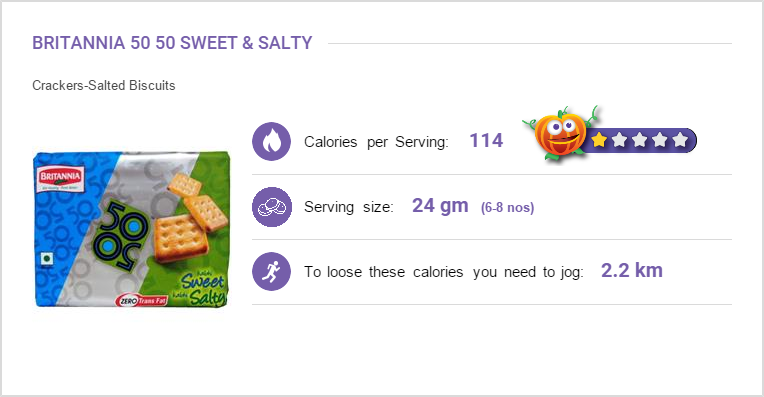The width and height of the screenshot is (764, 397).
Task: Click the Serving size label
Action: [348, 207]
